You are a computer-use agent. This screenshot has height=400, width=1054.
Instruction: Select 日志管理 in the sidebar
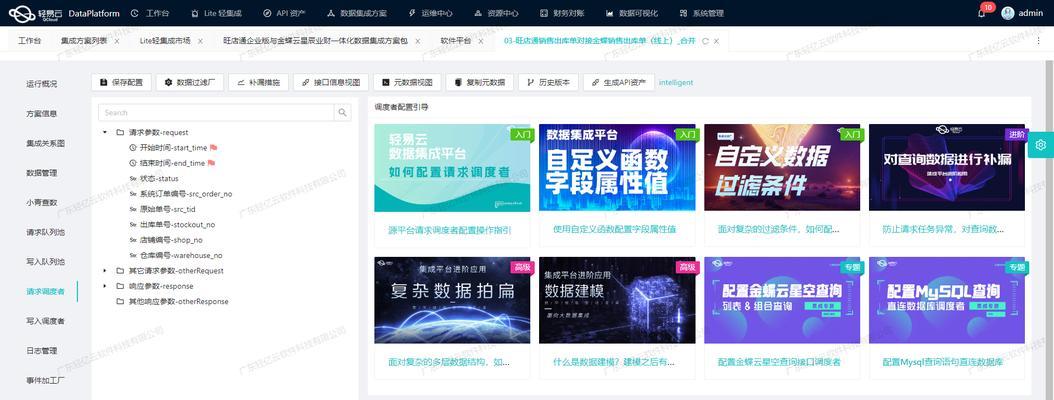tap(42, 350)
